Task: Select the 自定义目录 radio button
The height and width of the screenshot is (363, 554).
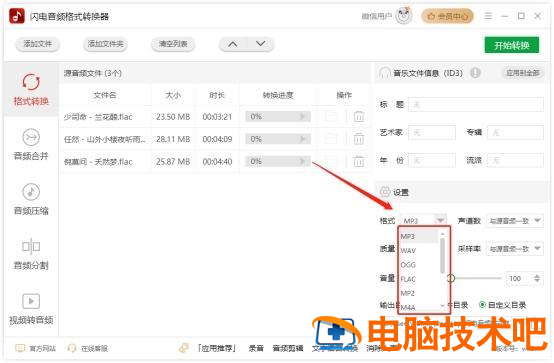Action: pos(482,305)
